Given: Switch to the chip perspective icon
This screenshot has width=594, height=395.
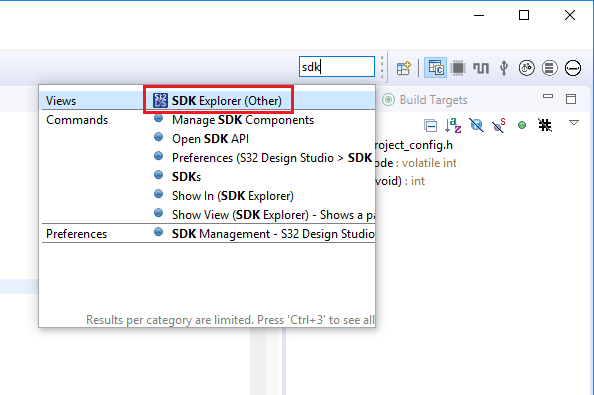Looking at the screenshot, I should point(458,68).
